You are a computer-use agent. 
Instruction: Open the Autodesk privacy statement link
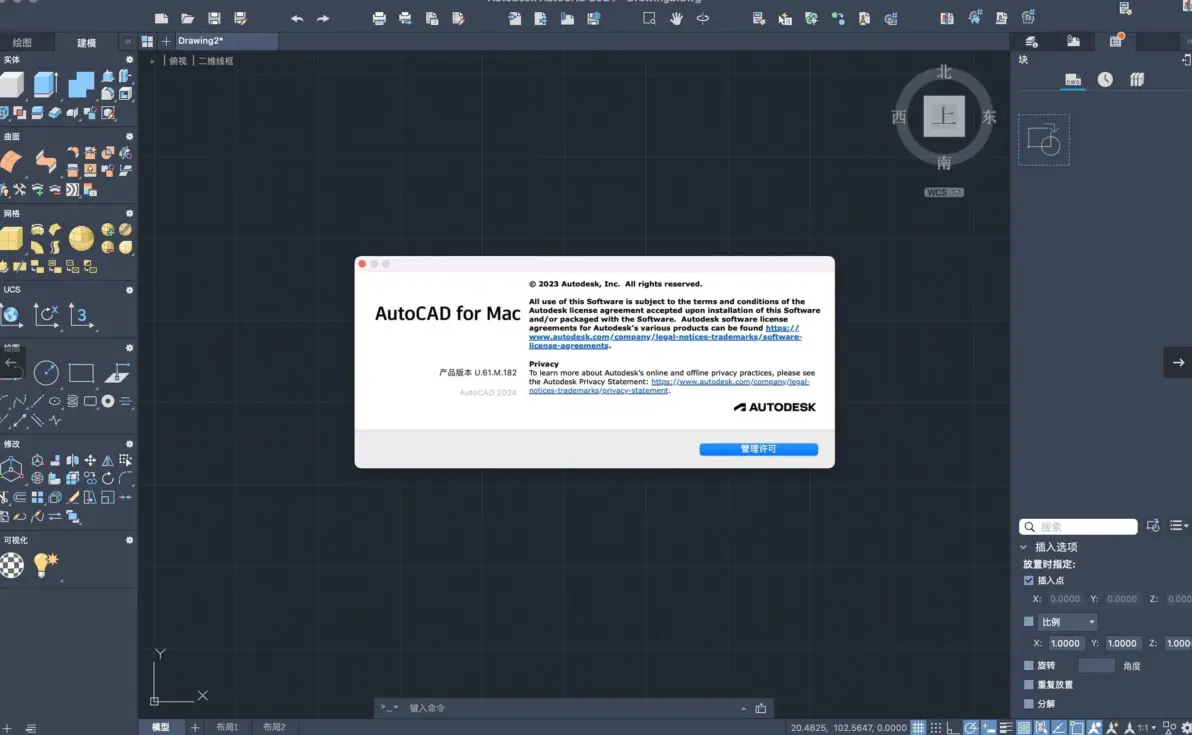669,386
